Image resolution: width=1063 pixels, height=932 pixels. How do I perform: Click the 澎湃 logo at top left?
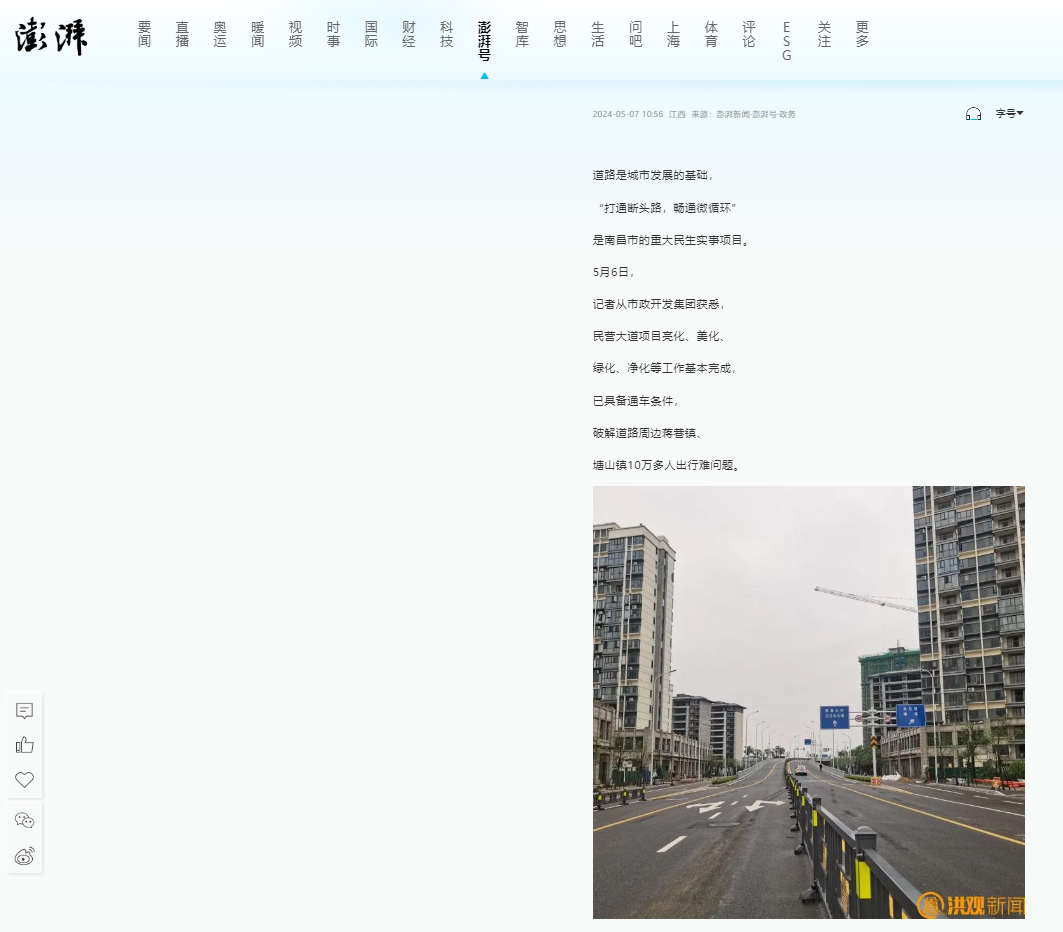pos(52,37)
